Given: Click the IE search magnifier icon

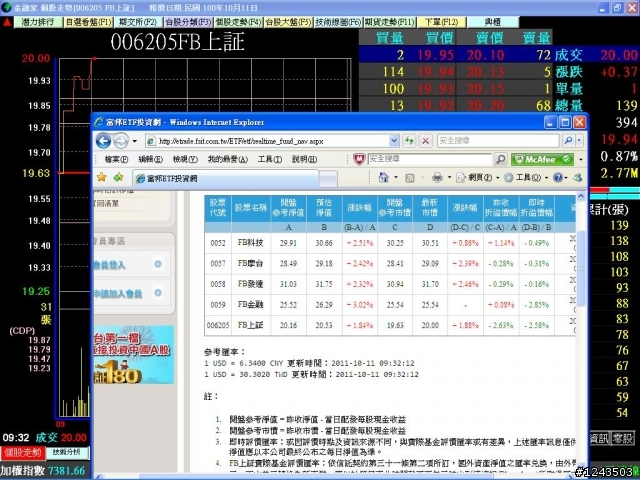Looking at the screenshot, I should [568, 141].
